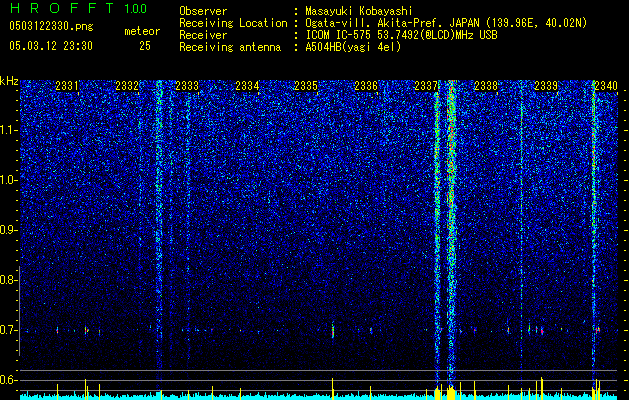Click the 0.9 frequency axis label
Image resolution: width=629 pixels, height=400 pixels.
(8, 230)
